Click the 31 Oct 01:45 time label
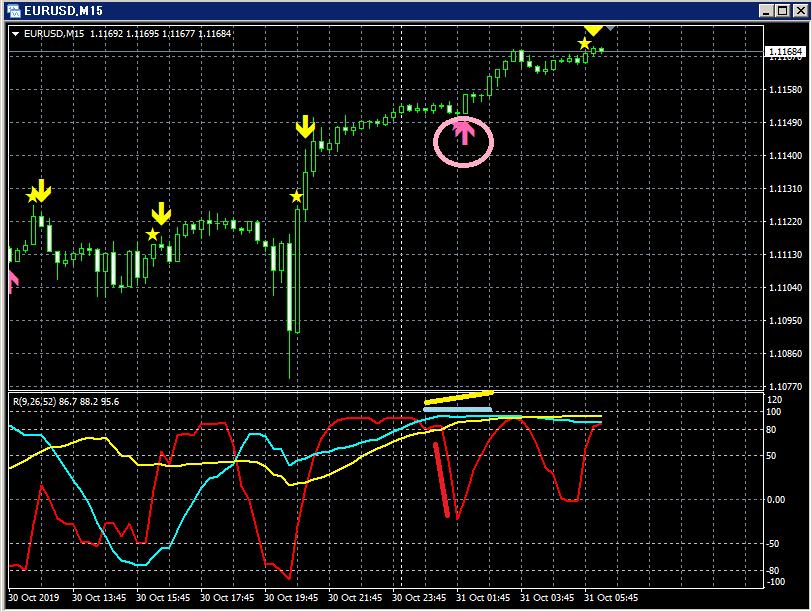 pos(483,598)
